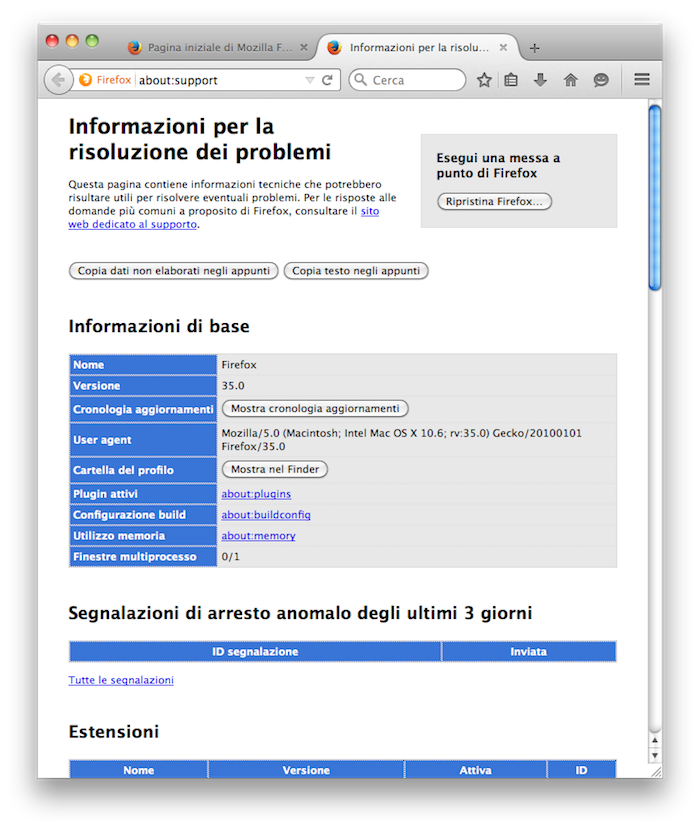700x830 pixels.
Task: Click the Informazioni di base heading
Action: pos(159,326)
